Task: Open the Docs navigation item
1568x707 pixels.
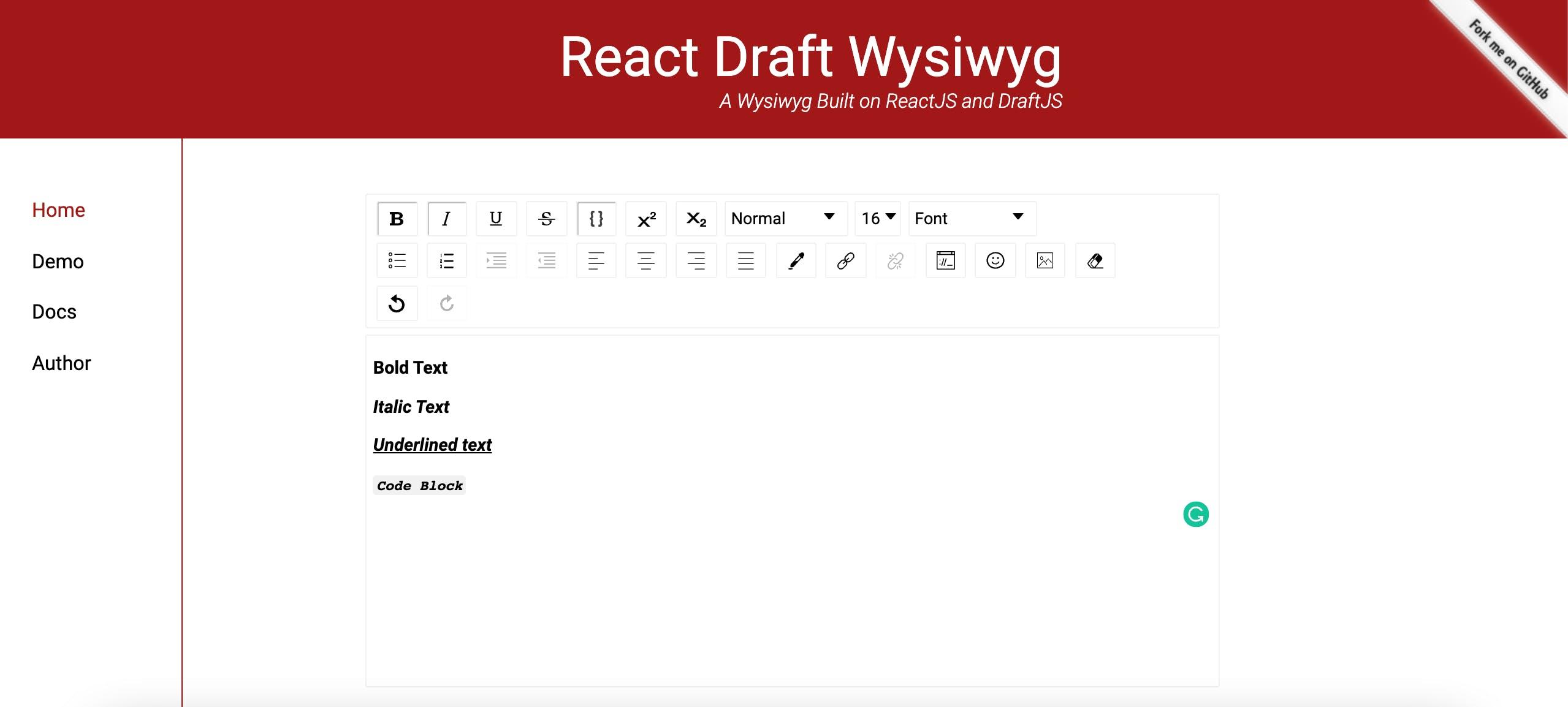Action: point(54,312)
